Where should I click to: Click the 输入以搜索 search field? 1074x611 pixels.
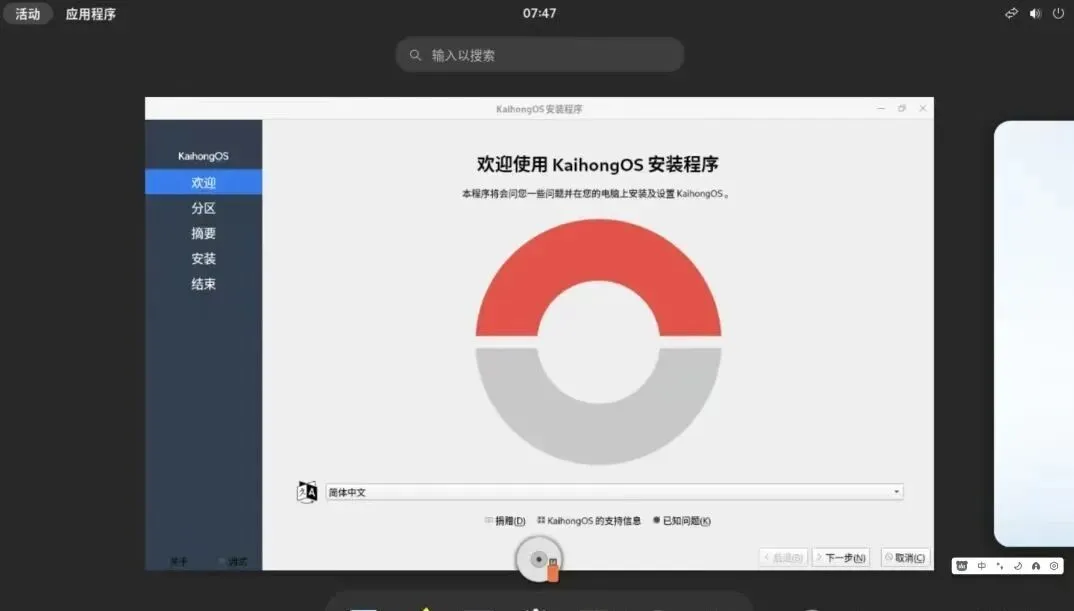point(540,55)
